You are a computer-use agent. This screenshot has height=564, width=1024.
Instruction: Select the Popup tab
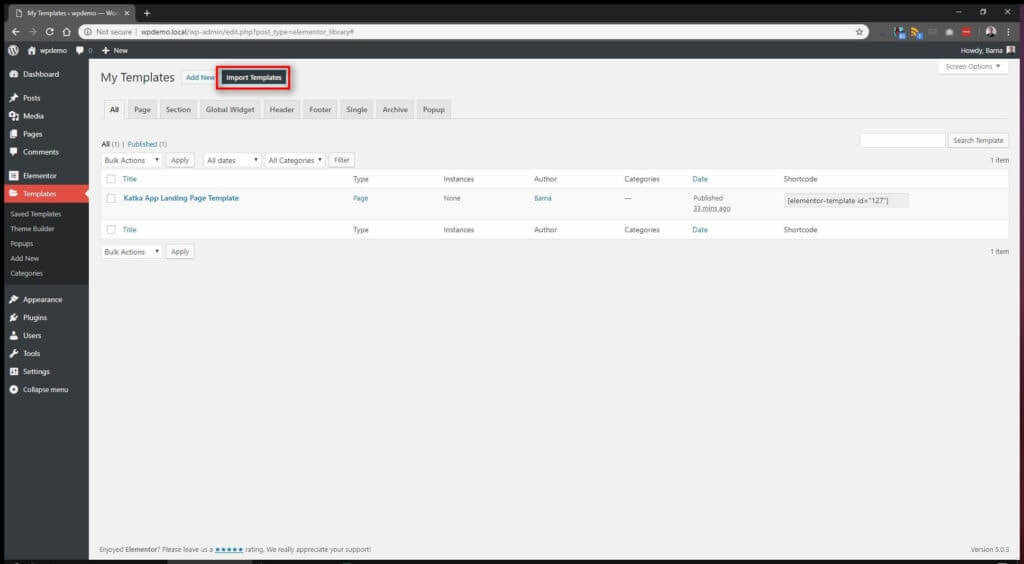433,110
